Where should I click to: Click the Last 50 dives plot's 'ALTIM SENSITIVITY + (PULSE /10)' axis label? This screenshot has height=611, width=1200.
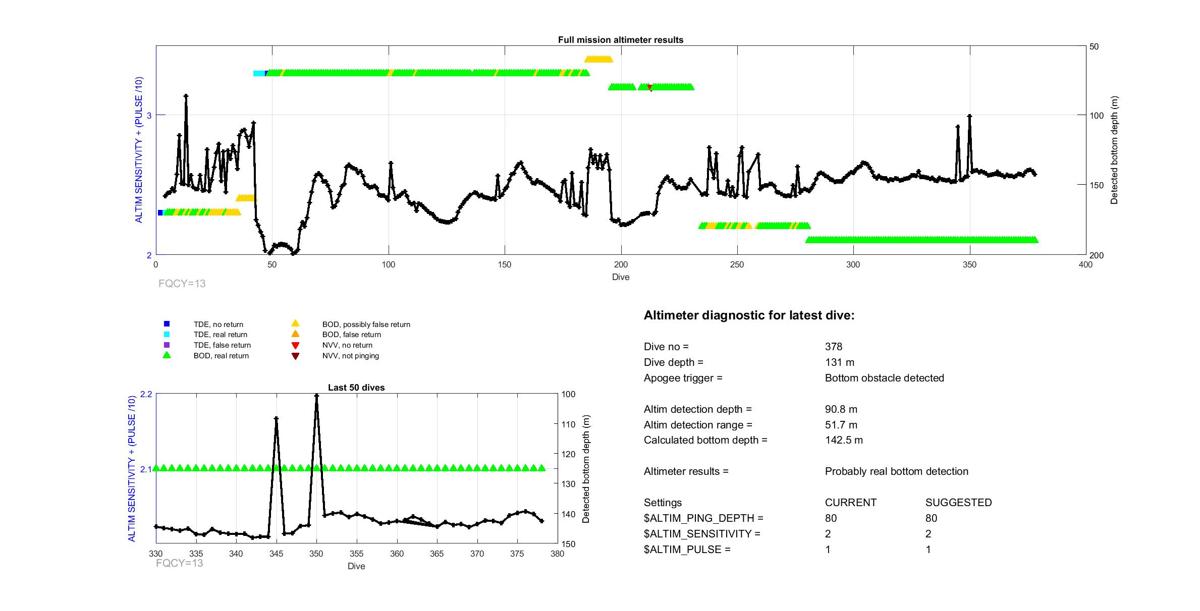133,469
